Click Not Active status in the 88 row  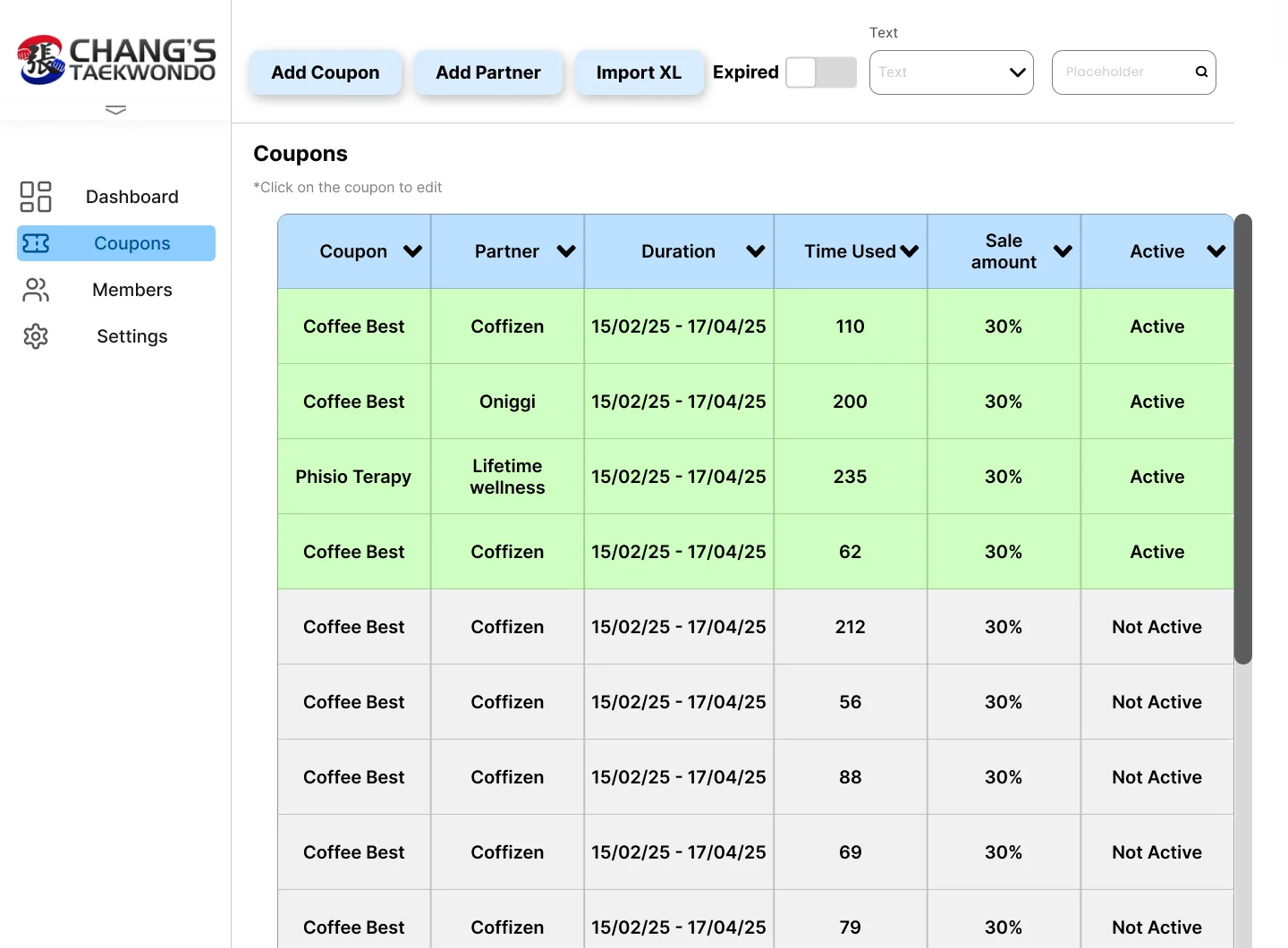point(1157,777)
